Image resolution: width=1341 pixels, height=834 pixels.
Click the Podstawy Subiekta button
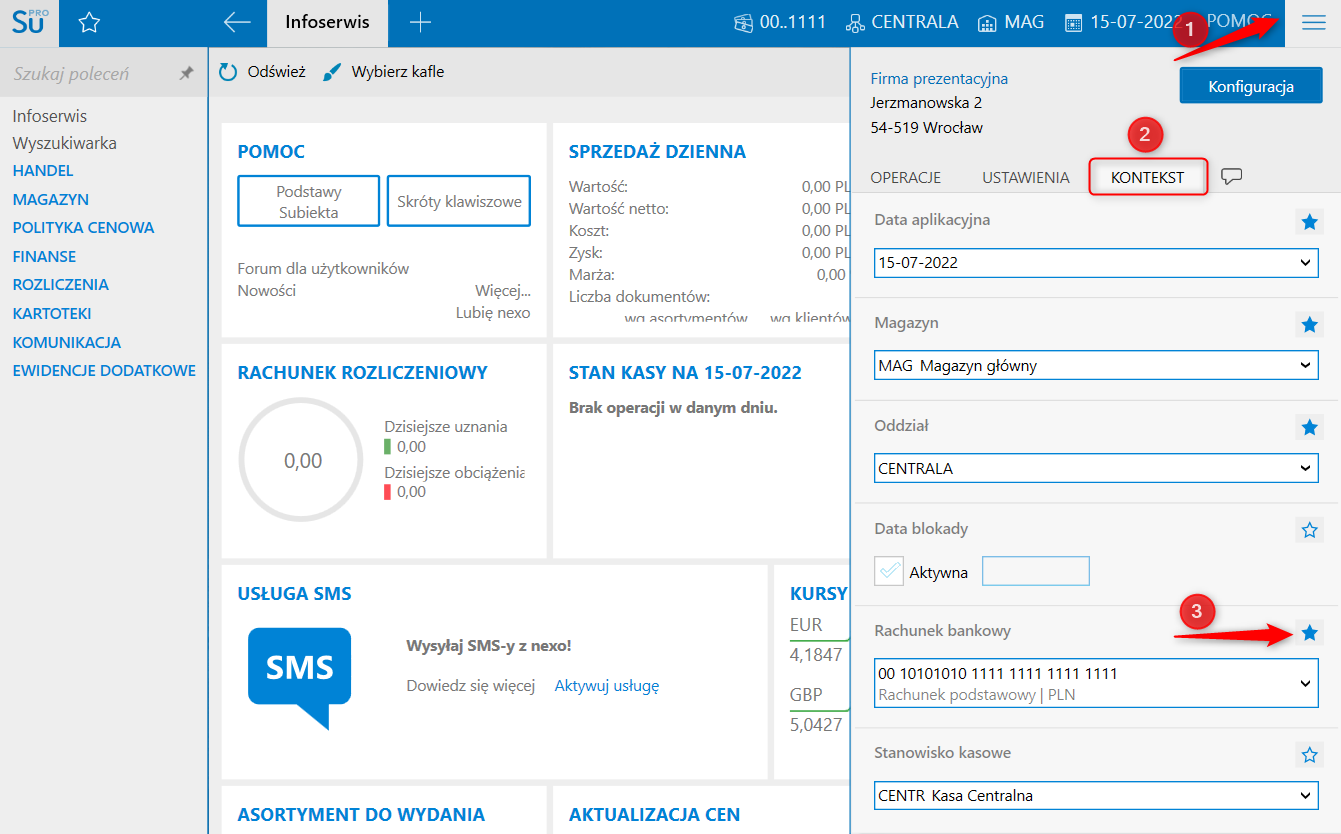(x=309, y=202)
